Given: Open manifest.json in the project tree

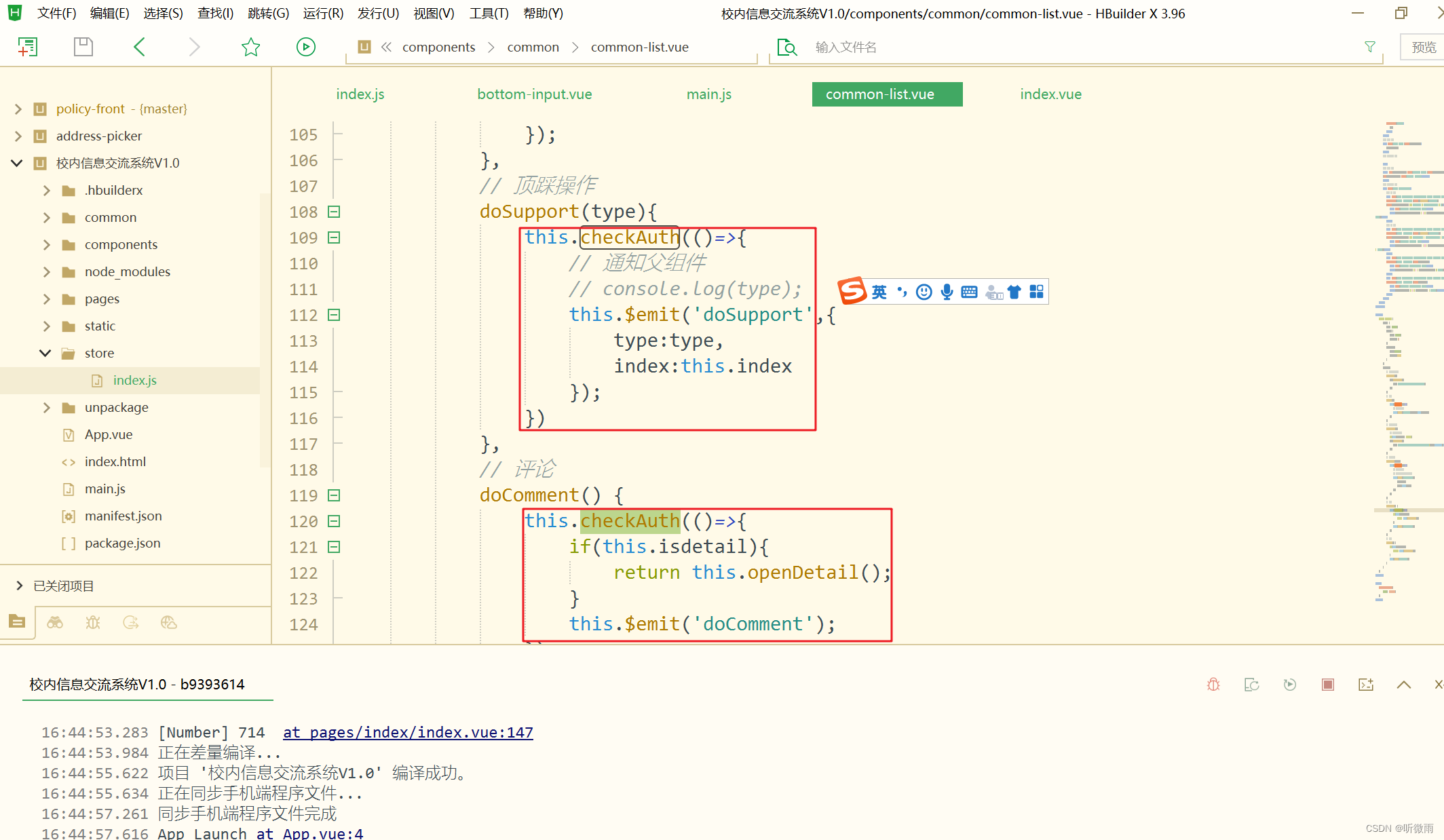Looking at the screenshot, I should [123, 516].
